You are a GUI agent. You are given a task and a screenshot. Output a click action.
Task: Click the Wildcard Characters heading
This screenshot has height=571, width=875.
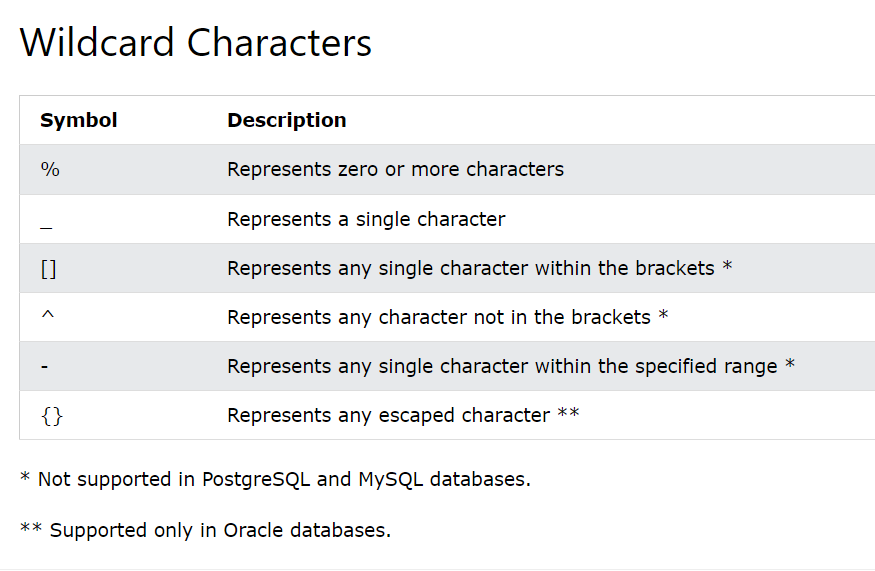click(196, 43)
